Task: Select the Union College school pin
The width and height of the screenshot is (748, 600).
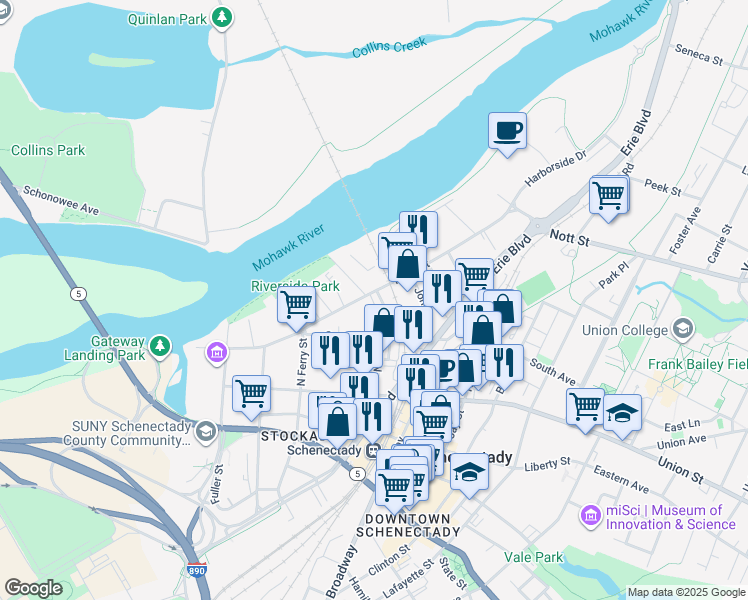Action: (x=683, y=330)
